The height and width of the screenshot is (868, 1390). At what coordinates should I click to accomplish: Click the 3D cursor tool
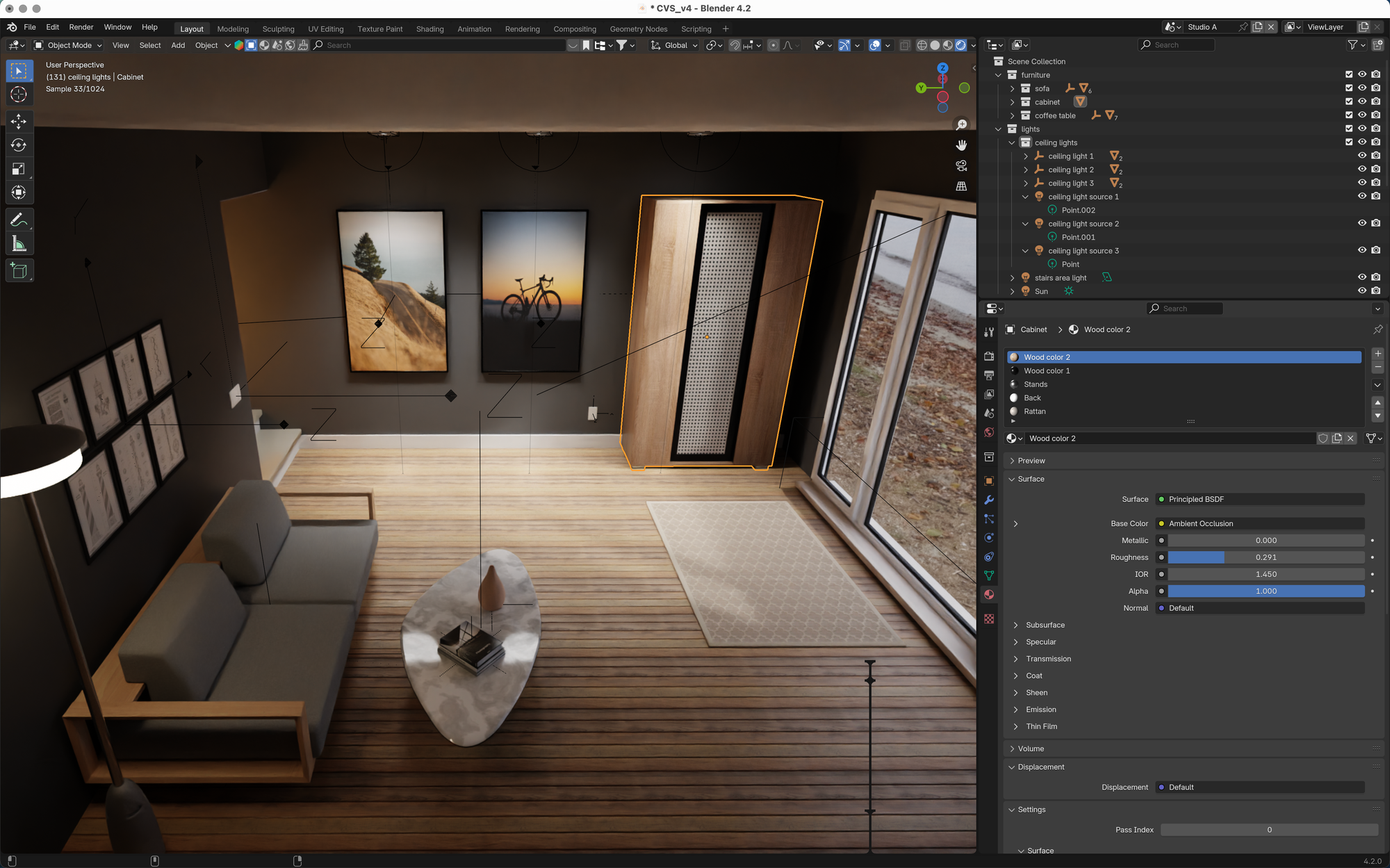tap(19, 95)
